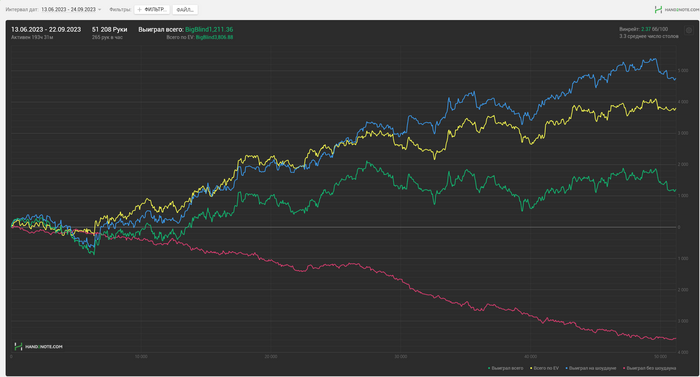700x377 pixels.
Task: Select EV total value 'BigBlind3,806.88'
Action: point(214,37)
